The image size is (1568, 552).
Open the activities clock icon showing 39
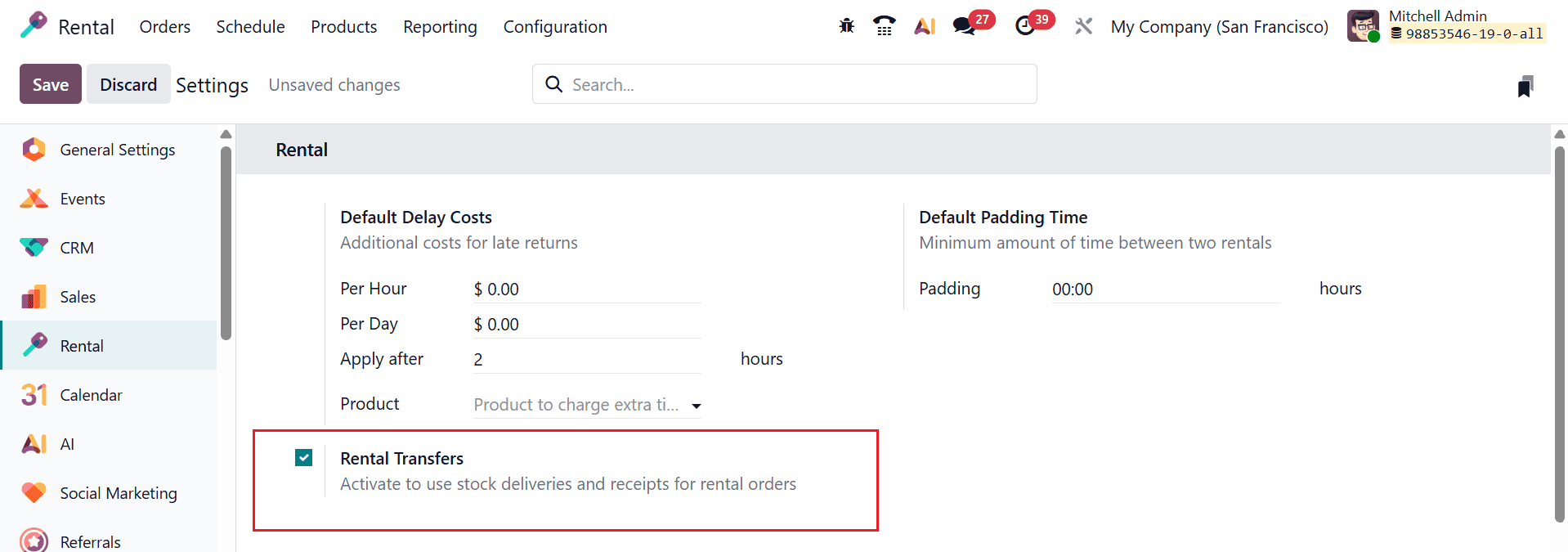tap(1028, 25)
